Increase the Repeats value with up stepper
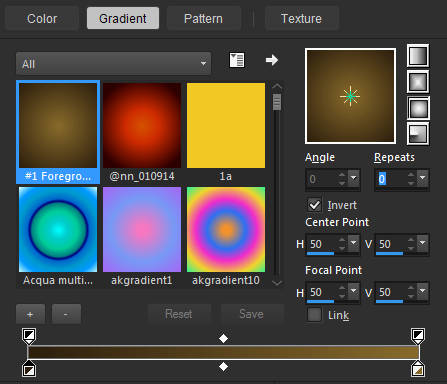 tap(411, 175)
